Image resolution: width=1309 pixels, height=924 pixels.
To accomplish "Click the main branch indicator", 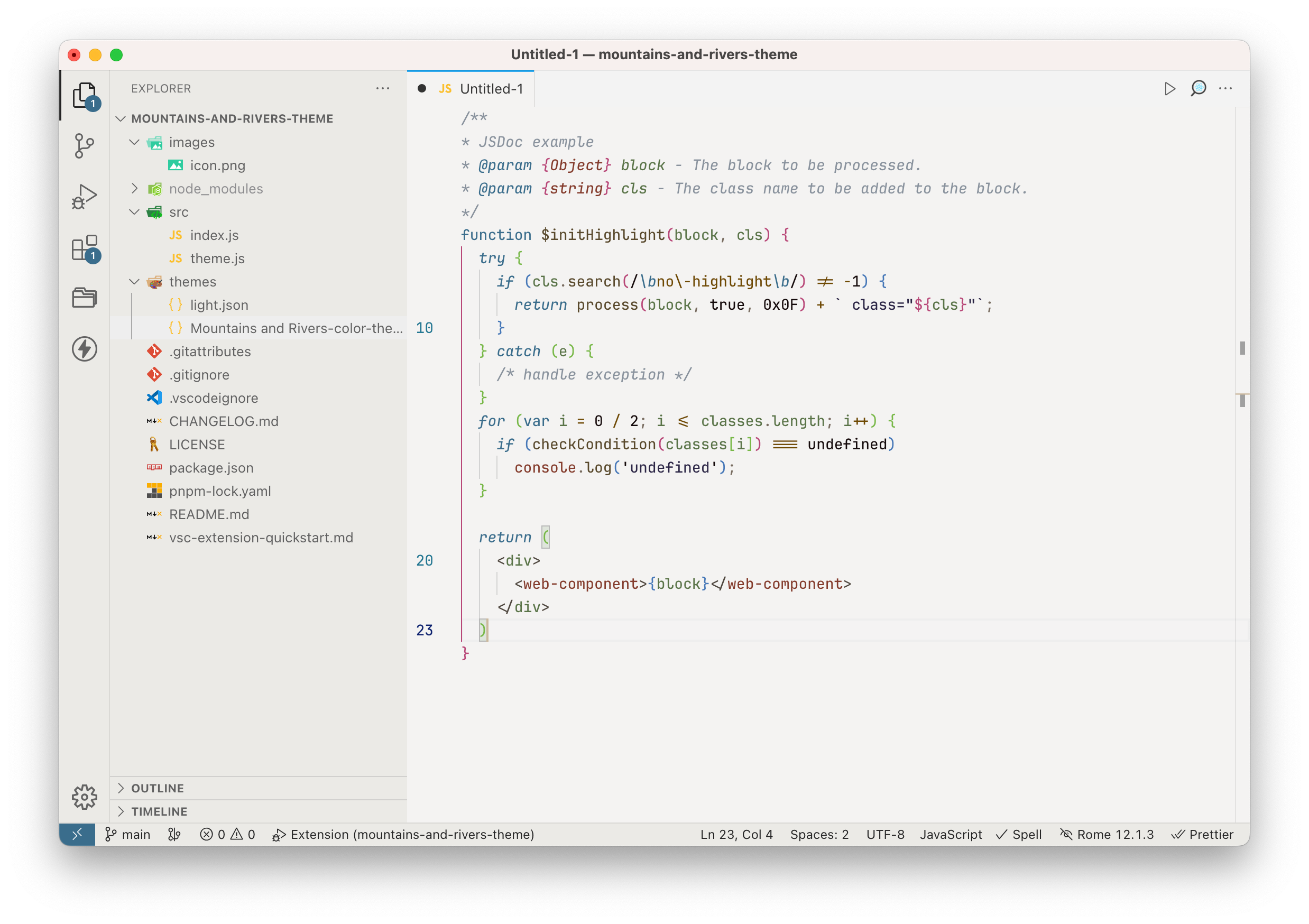I will pos(128,834).
